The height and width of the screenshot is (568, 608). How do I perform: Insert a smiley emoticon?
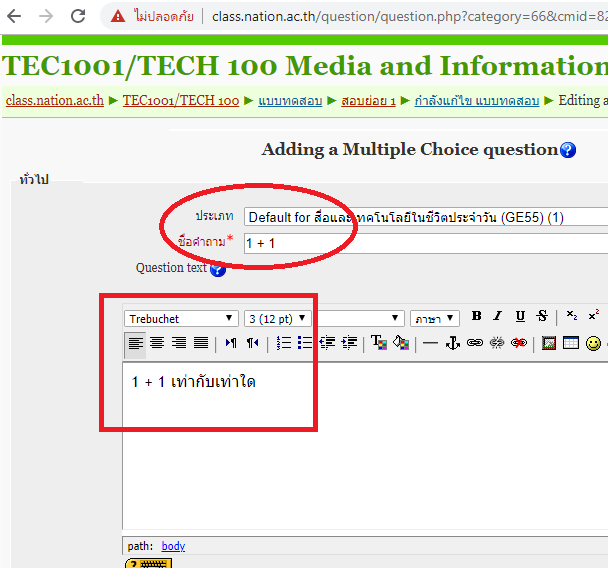[x=594, y=343]
